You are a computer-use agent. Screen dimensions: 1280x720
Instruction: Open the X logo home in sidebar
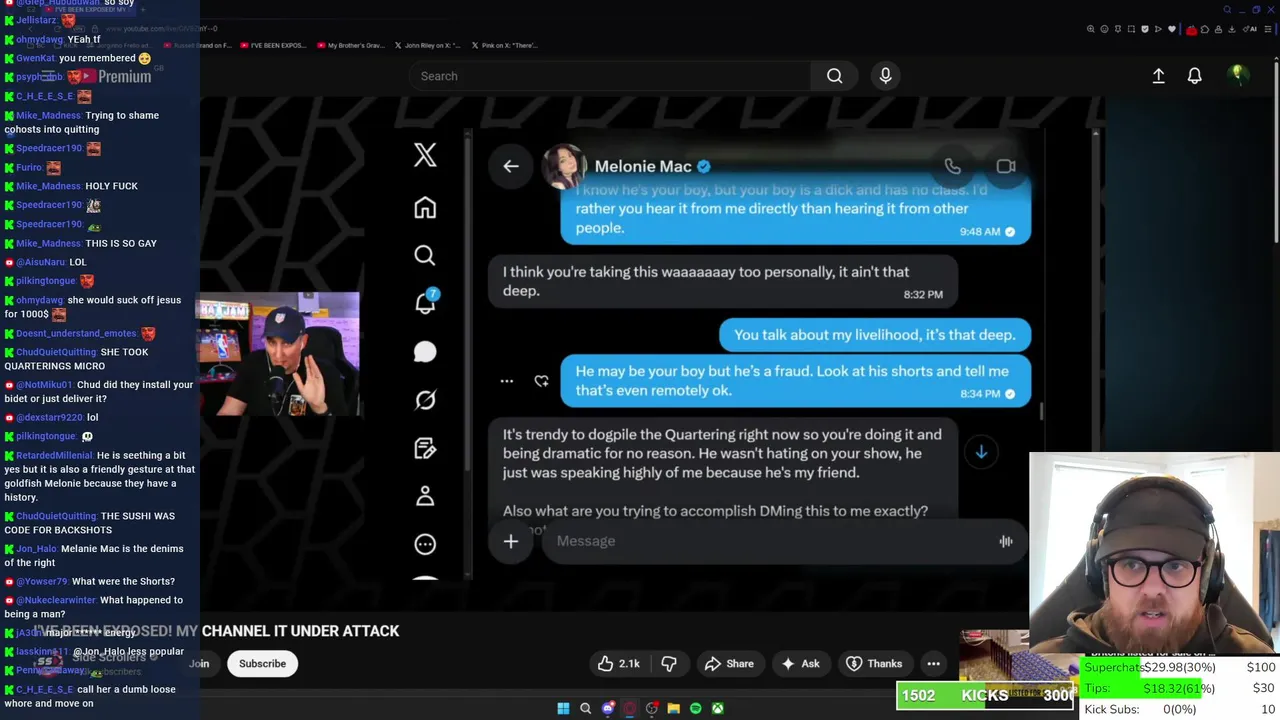pyautogui.click(x=425, y=155)
